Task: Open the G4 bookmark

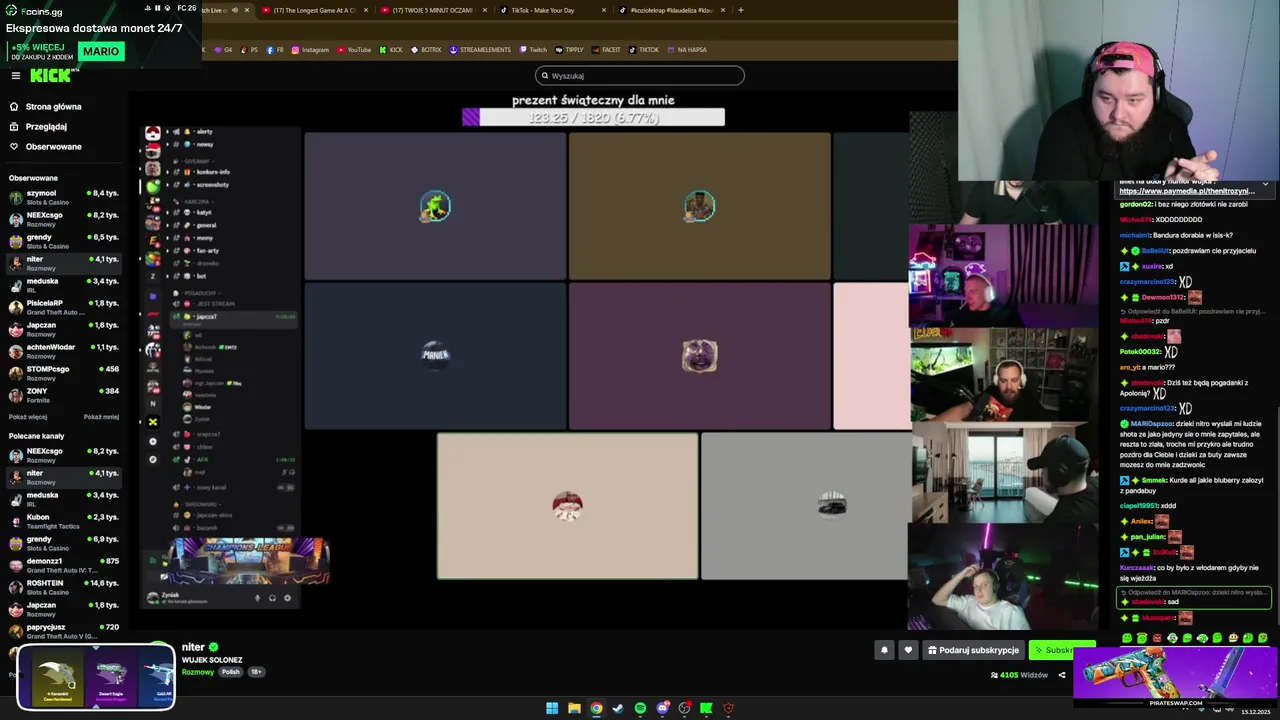Action: (223, 50)
